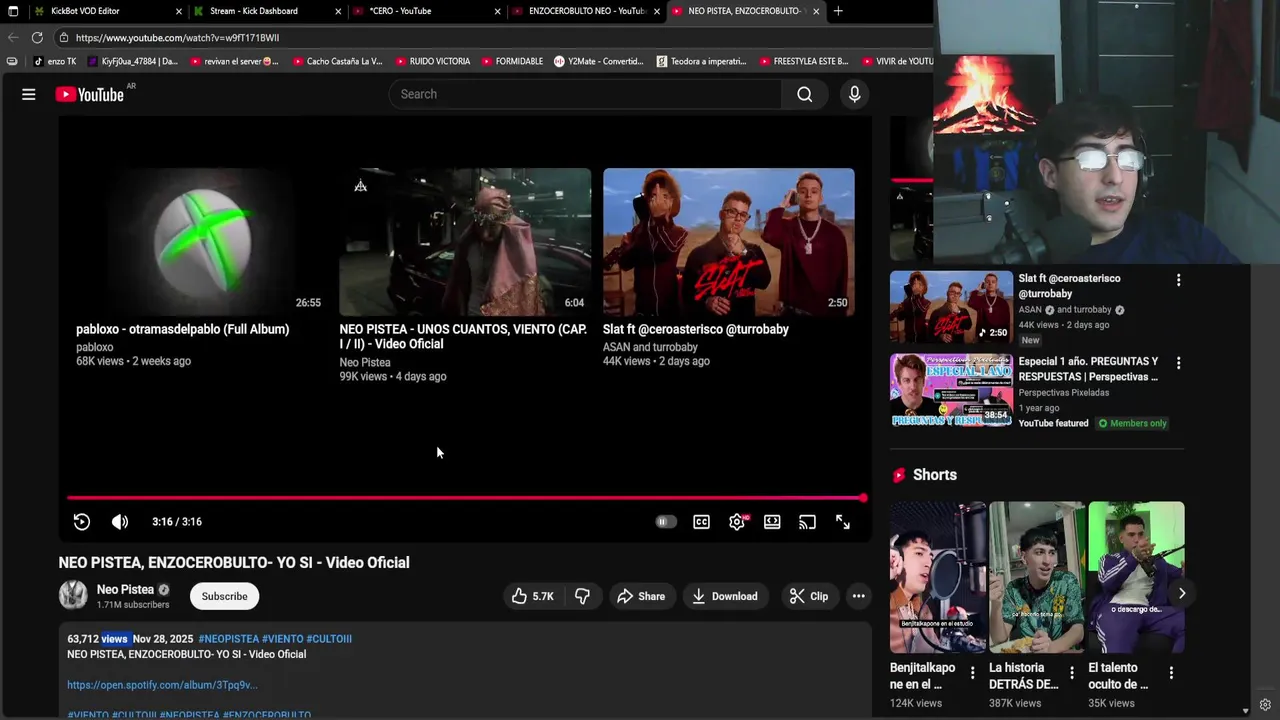This screenshot has height=720, width=1280.
Task: Open the YouTube hamburger guide menu
Action: [29, 94]
